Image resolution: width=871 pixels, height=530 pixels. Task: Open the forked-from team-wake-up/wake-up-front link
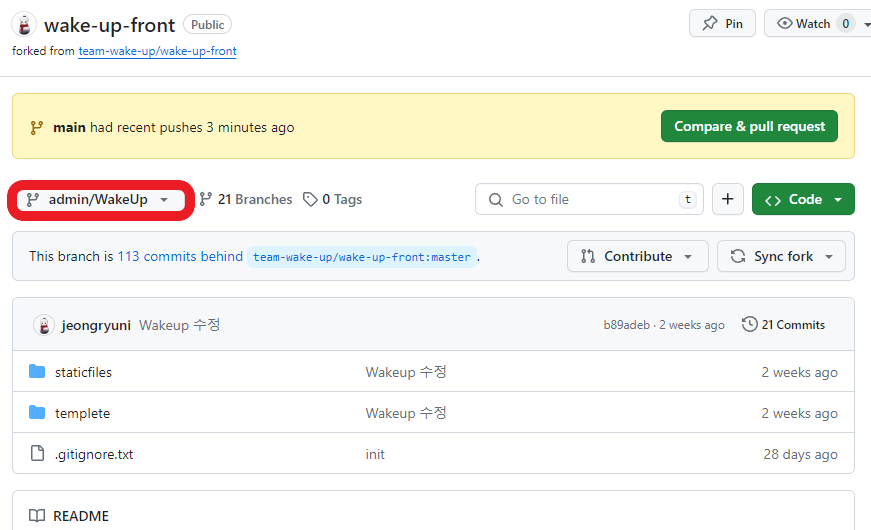click(157, 51)
